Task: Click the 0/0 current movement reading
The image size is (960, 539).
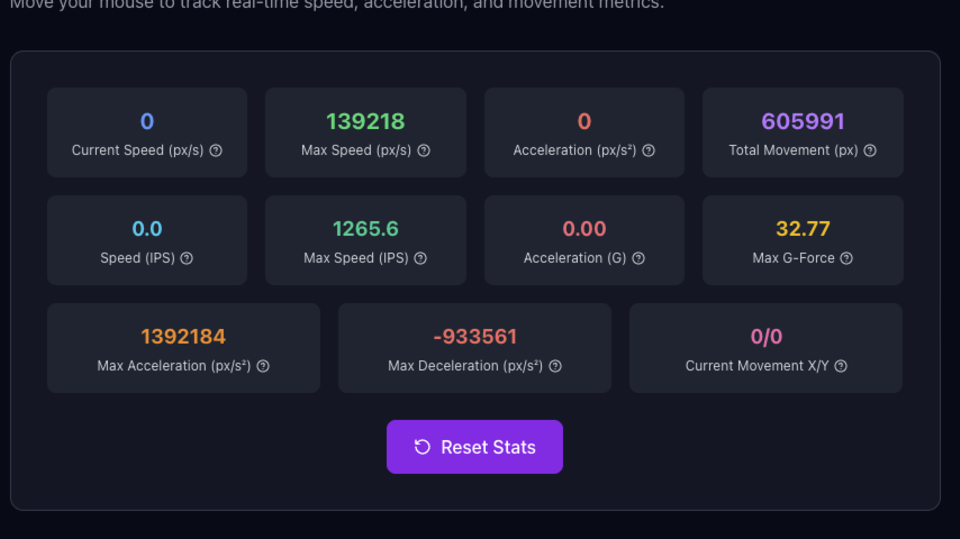Action: [x=766, y=337]
